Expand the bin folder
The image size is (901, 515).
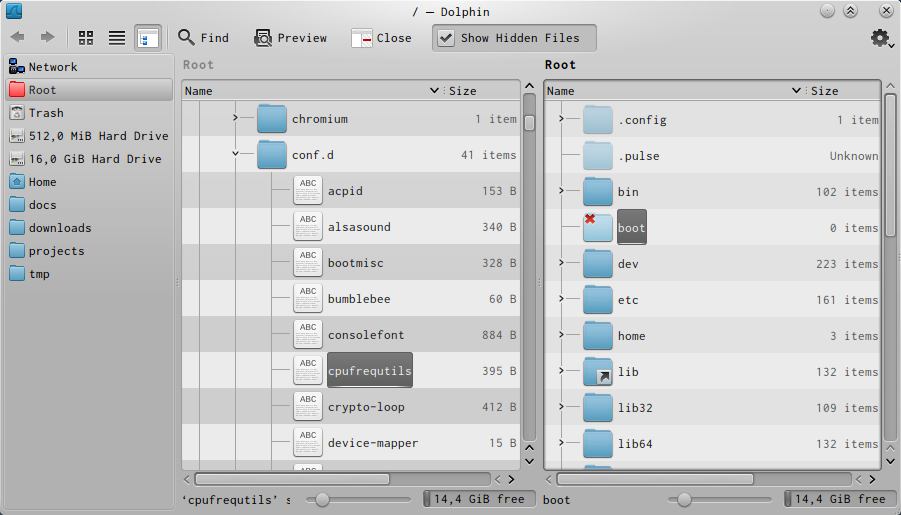tap(561, 190)
